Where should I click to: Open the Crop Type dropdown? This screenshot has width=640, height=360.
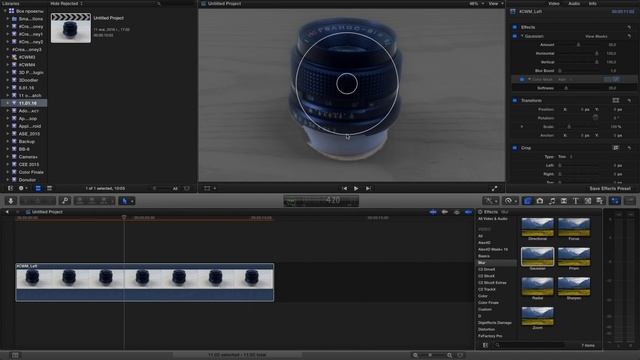[x=565, y=157]
